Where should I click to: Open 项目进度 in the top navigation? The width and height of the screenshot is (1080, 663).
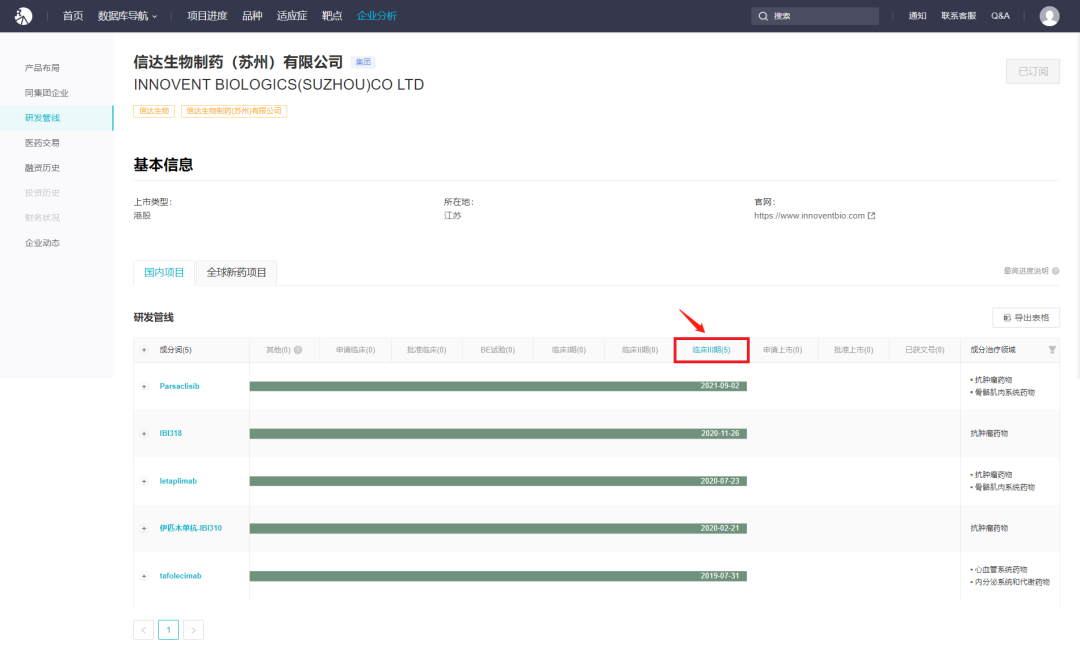click(207, 16)
